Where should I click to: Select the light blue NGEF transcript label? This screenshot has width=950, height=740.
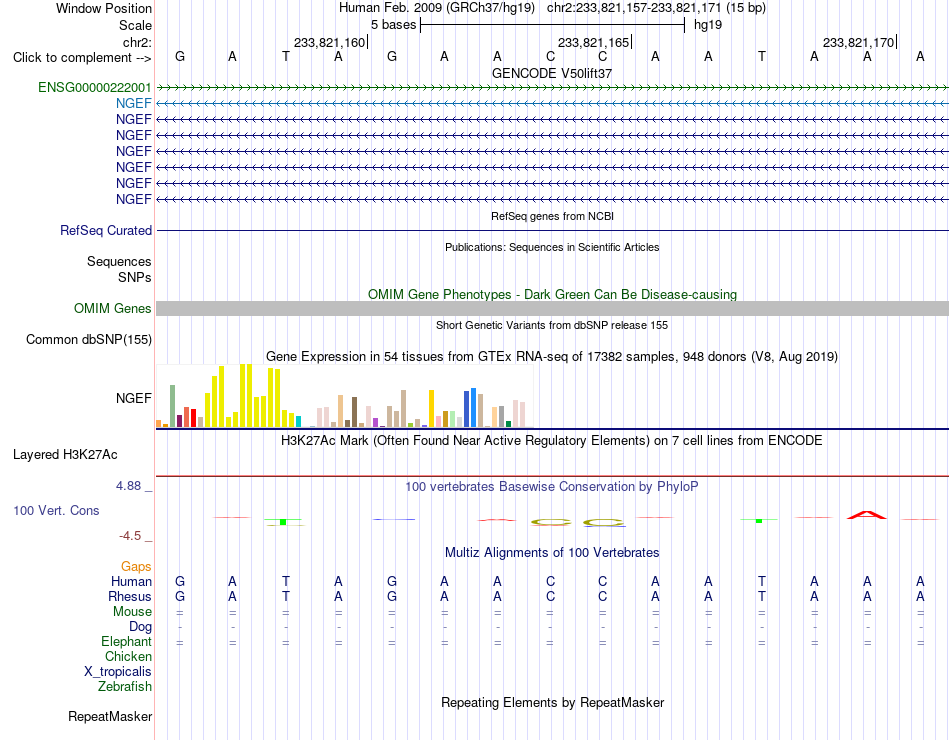pyautogui.click(x=133, y=103)
